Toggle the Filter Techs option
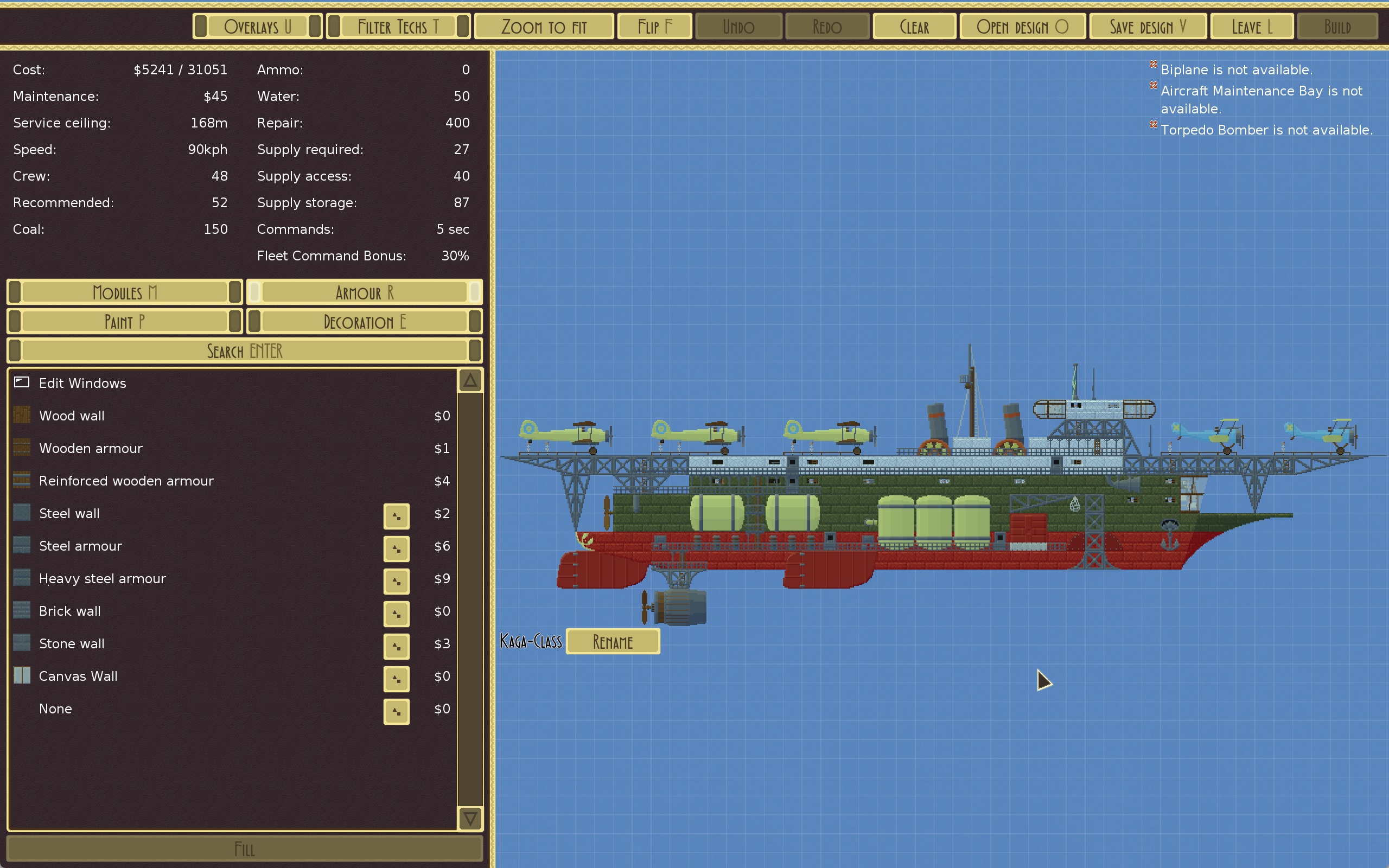Viewport: 1389px width, 868px height. tap(398, 27)
